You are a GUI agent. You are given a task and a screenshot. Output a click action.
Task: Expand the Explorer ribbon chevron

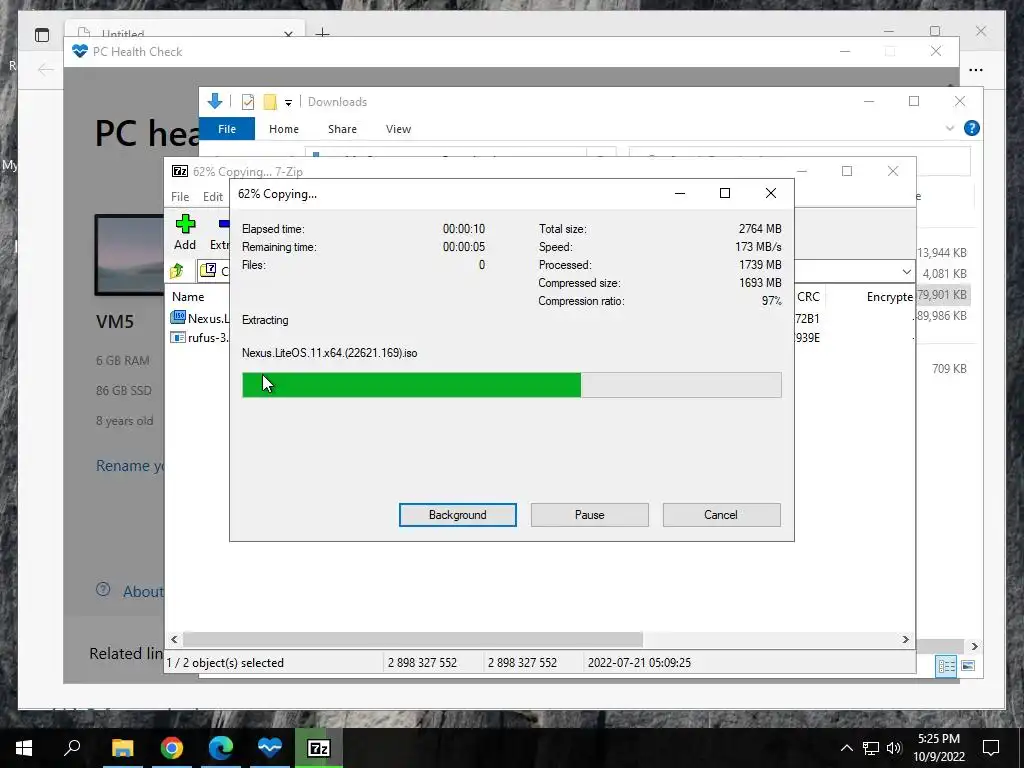pyautogui.click(x=950, y=129)
